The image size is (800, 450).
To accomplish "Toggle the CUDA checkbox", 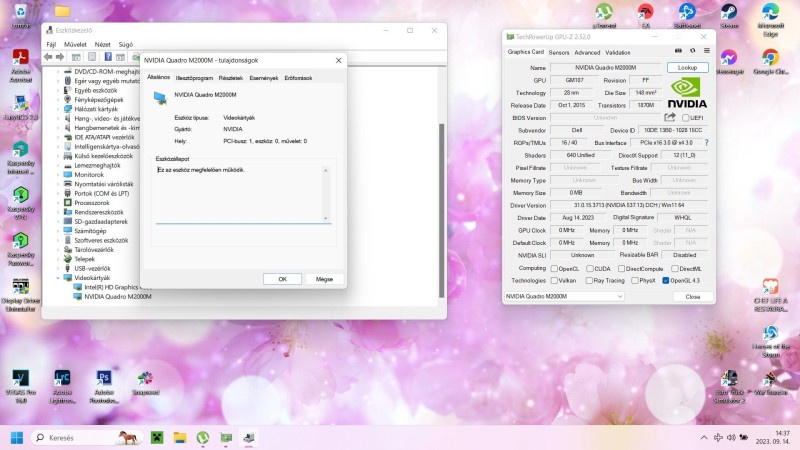I will [x=590, y=268].
